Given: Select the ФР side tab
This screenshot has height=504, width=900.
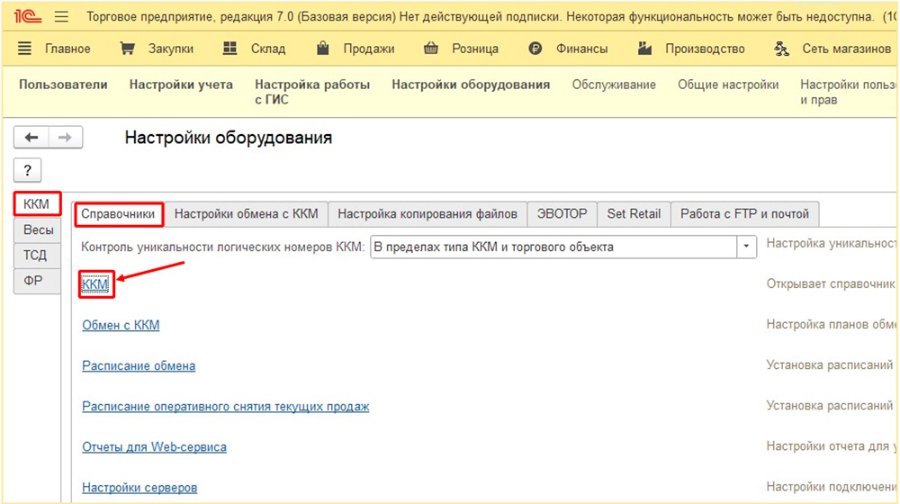Looking at the screenshot, I should tap(37, 281).
